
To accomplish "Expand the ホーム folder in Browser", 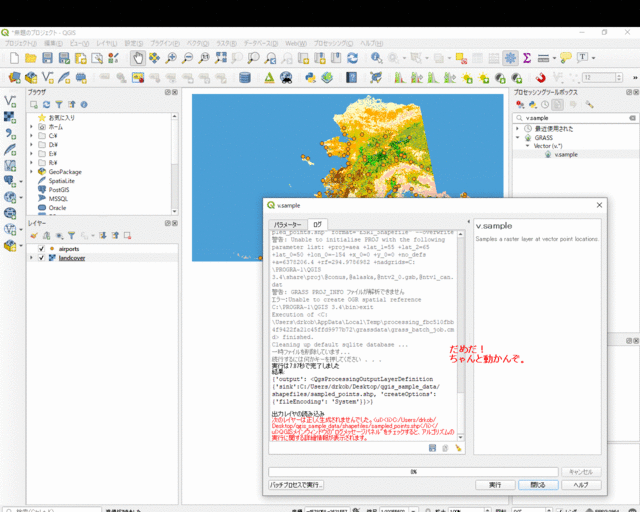I will [x=31, y=127].
